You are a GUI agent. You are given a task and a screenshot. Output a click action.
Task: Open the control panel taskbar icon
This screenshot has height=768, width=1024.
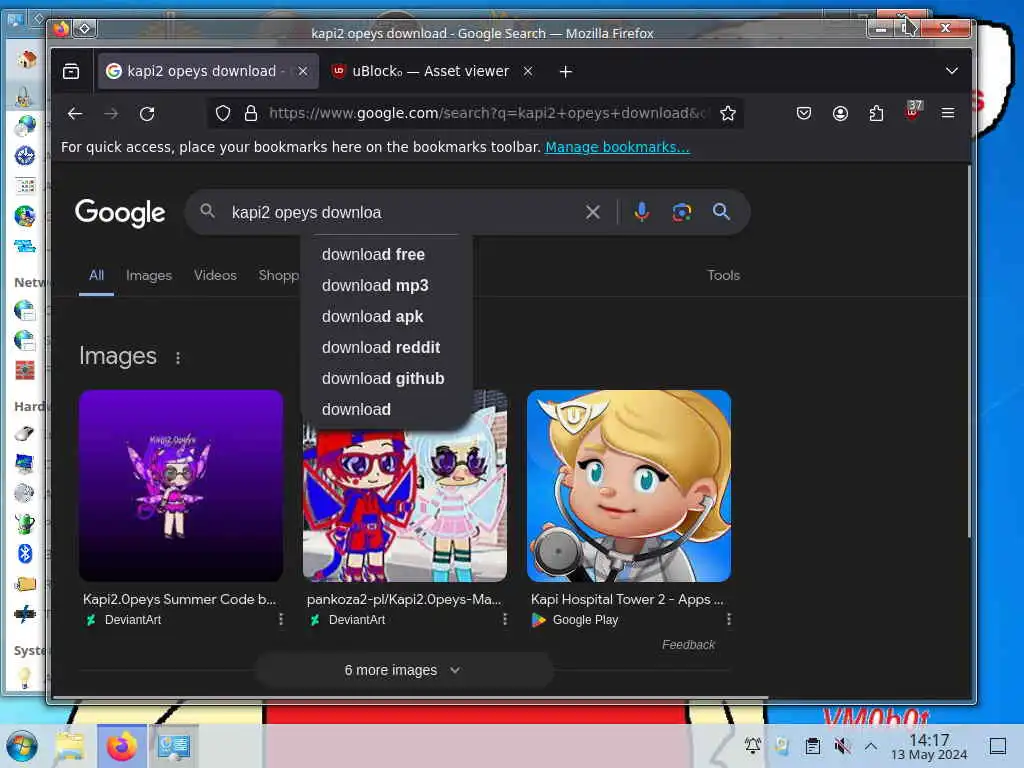point(174,746)
